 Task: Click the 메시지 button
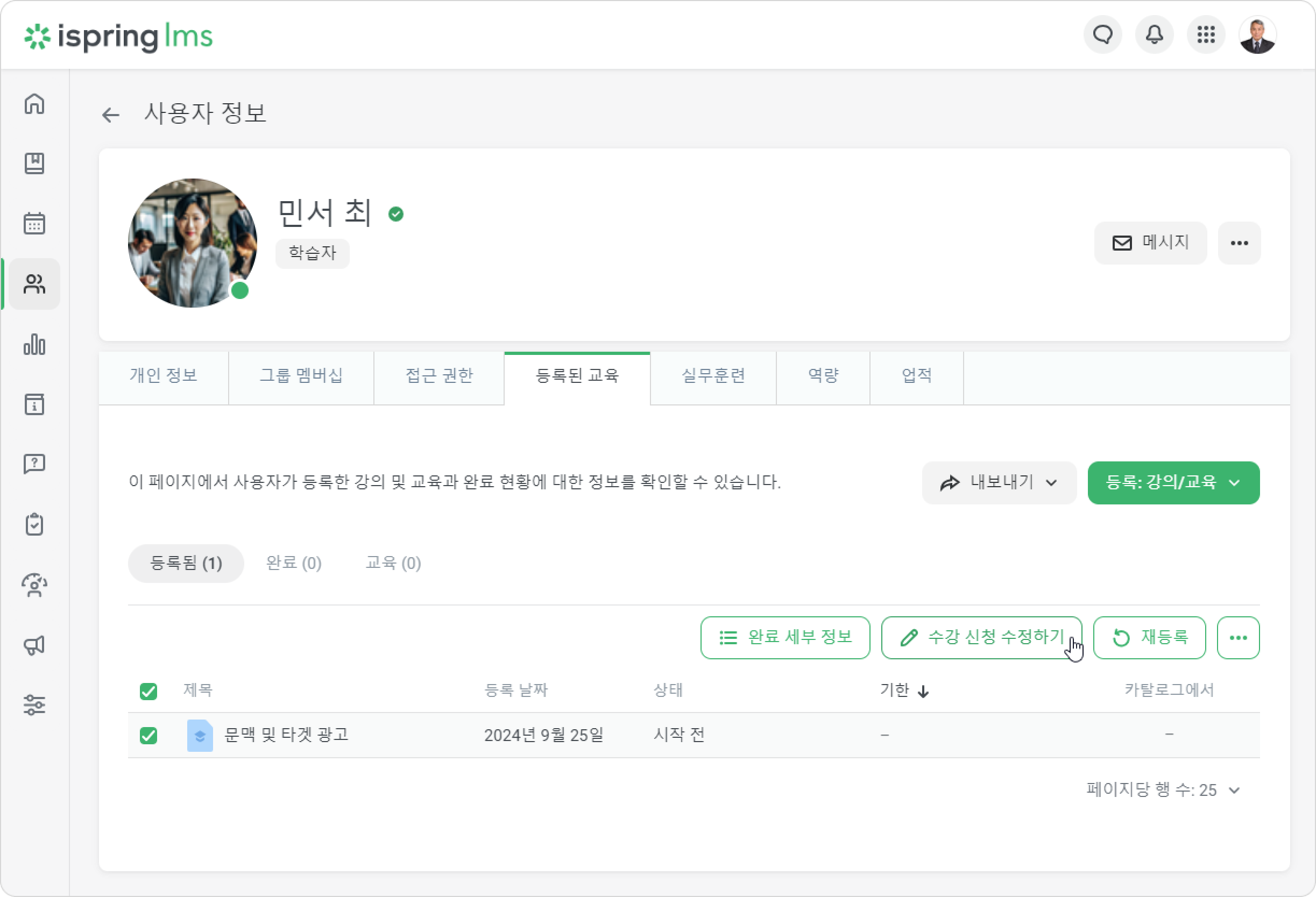(x=1150, y=243)
